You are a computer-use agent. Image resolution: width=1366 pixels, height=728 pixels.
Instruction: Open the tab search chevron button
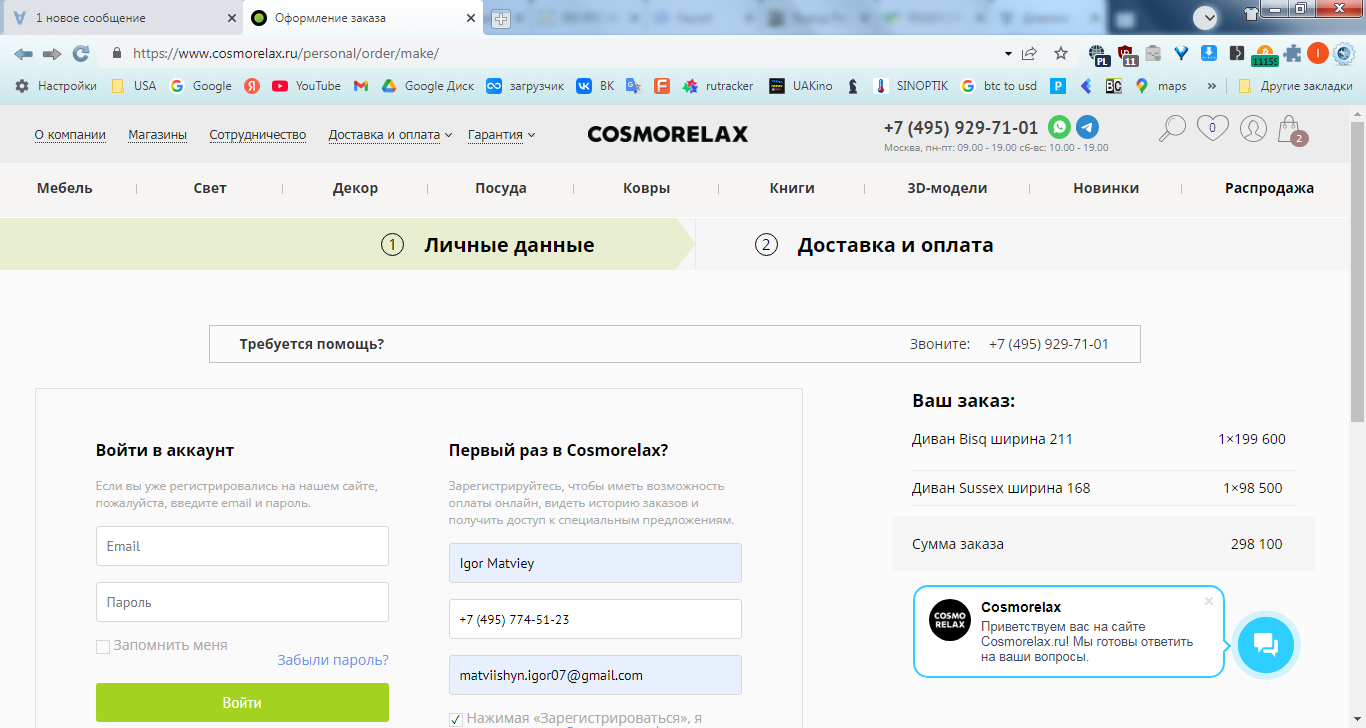(1206, 17)
